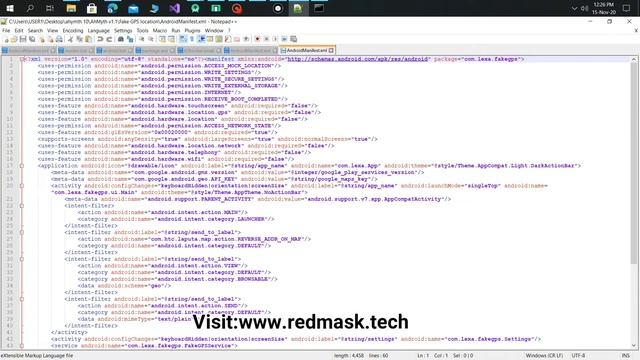The width and height of the screenshot is (640, 360).
Task: Close the AndroidManifest.xml tab
Action: click(331, 51)
